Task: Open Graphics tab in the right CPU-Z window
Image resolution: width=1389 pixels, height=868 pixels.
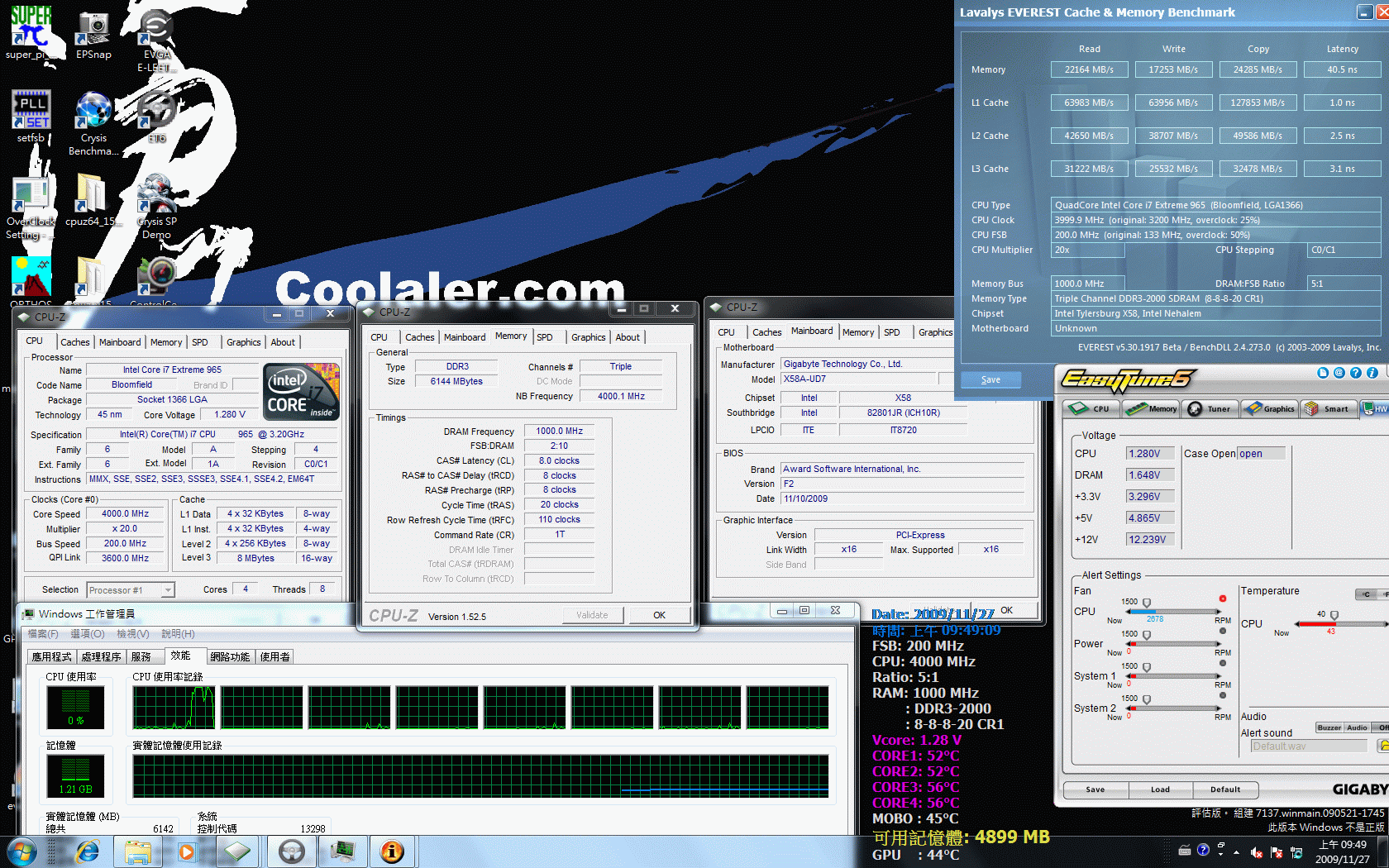Action: click(x=935, y=332)
